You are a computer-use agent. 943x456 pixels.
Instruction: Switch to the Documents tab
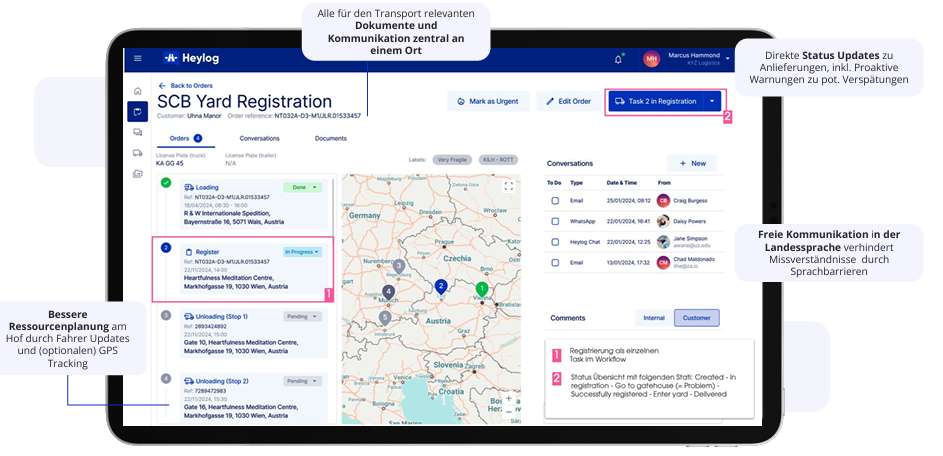point(330,138)
